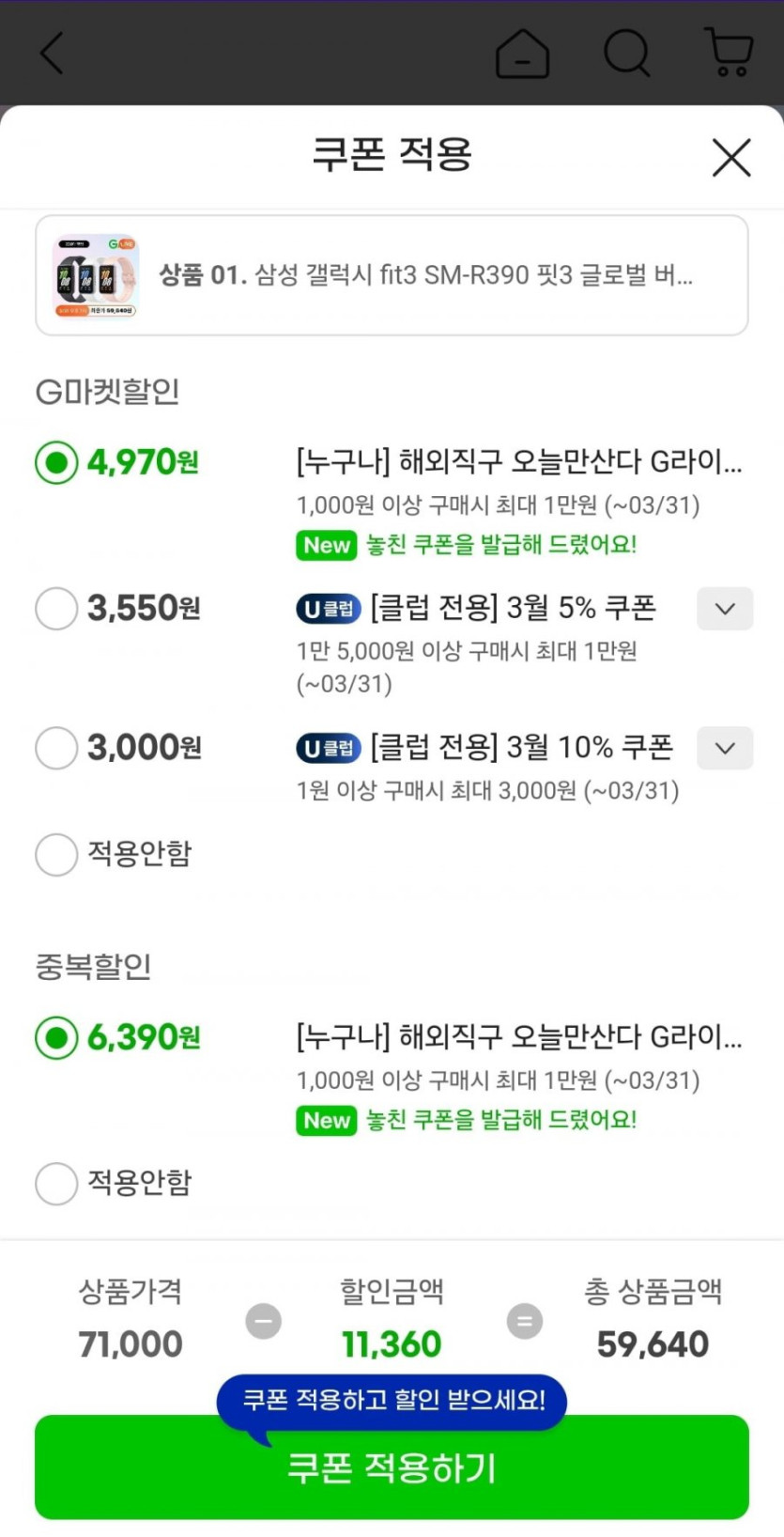Tap the back arrow icon

point(53,53)
